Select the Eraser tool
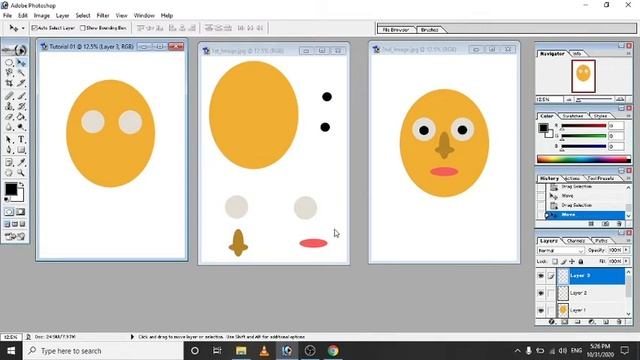This screenshot has height=360, width=640. 9,117
